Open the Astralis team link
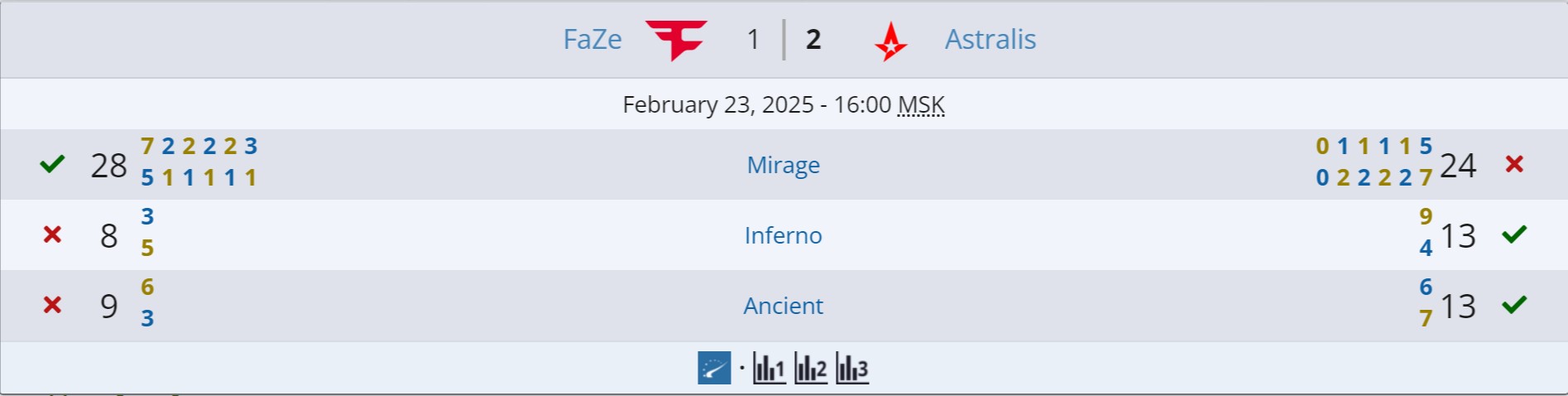The image size is (1568, 396). click(990, 40)
